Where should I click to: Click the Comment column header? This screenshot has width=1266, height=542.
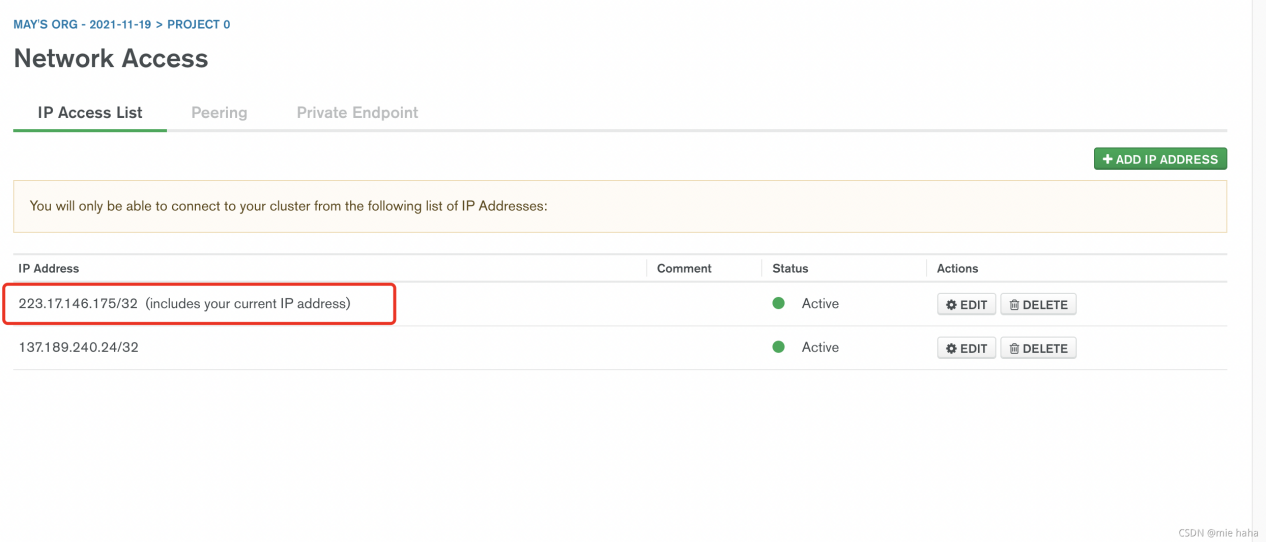684,268
